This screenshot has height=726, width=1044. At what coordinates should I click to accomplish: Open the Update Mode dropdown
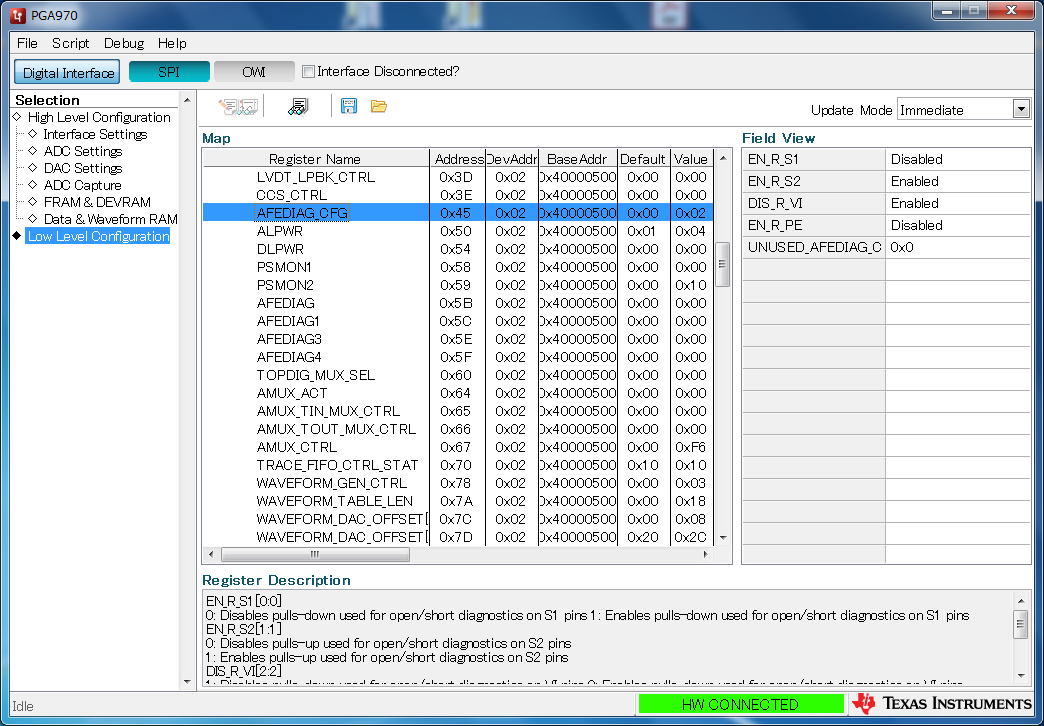pyautogui.click(x=1021, y=109)
